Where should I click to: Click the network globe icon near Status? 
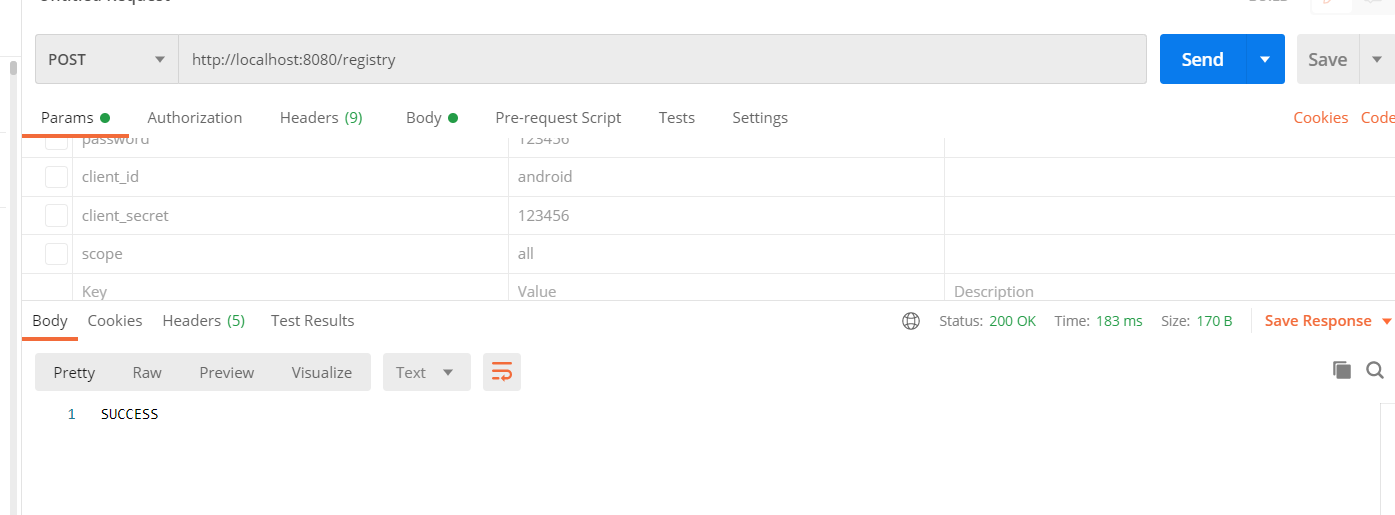[911, 321]
